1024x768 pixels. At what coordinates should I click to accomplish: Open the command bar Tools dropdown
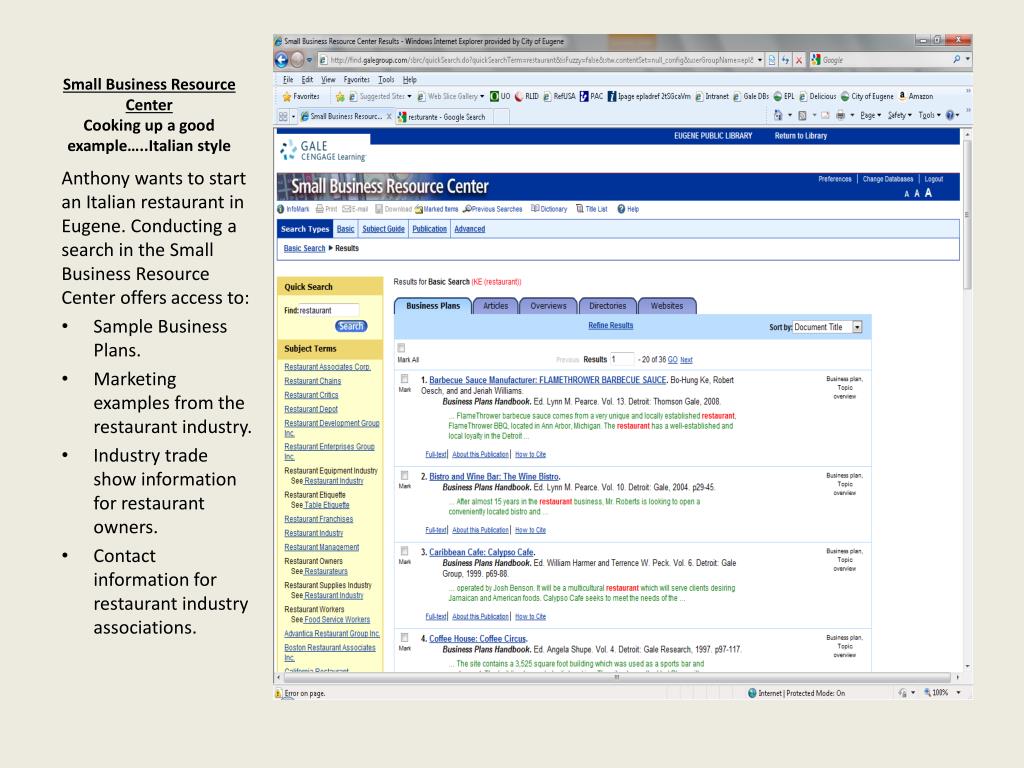point(929,116)
